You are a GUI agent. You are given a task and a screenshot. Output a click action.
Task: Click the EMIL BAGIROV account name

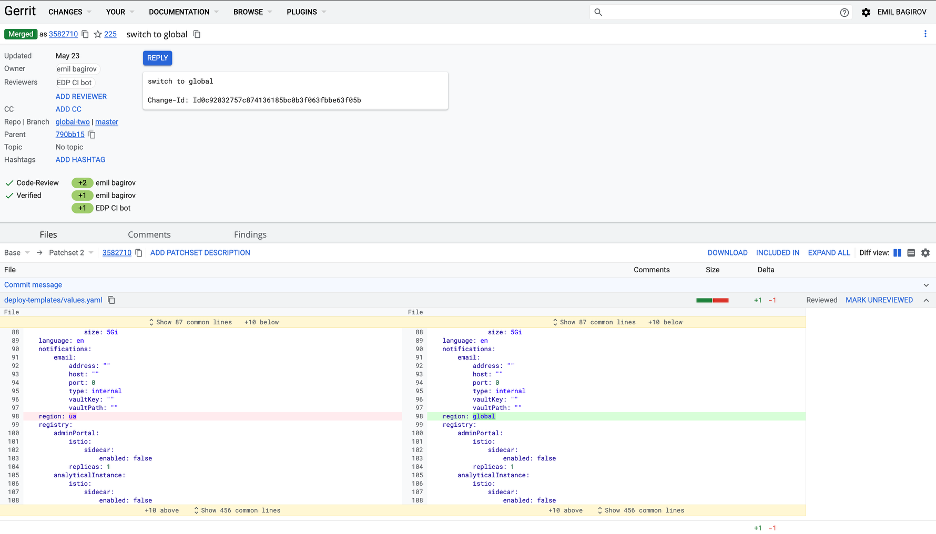(901, 12)
